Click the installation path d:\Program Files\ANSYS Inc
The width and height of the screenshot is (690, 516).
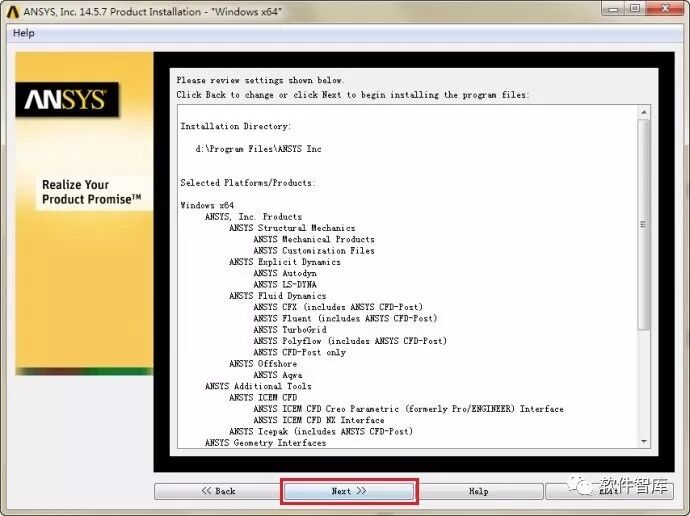tap(258, 149)
